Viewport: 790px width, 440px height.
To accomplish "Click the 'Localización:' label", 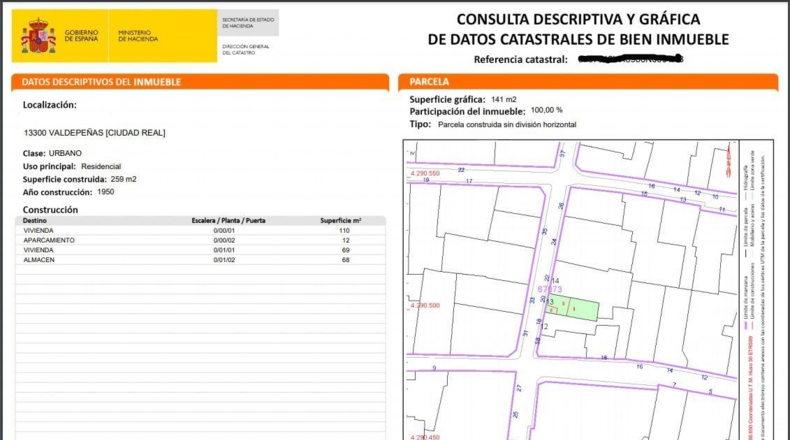I will pos(49,105).
